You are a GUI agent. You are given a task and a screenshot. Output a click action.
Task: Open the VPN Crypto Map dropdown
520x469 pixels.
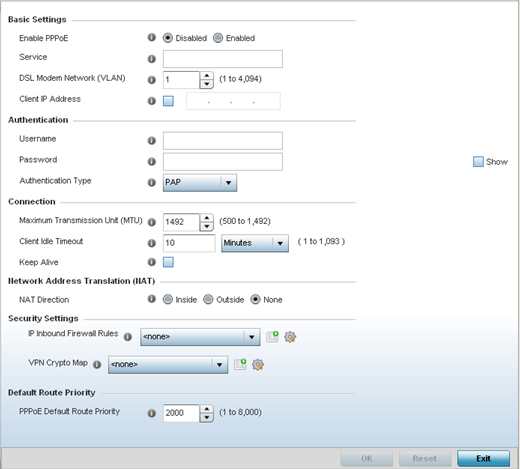pyautogui.click(x=168, y=364)
